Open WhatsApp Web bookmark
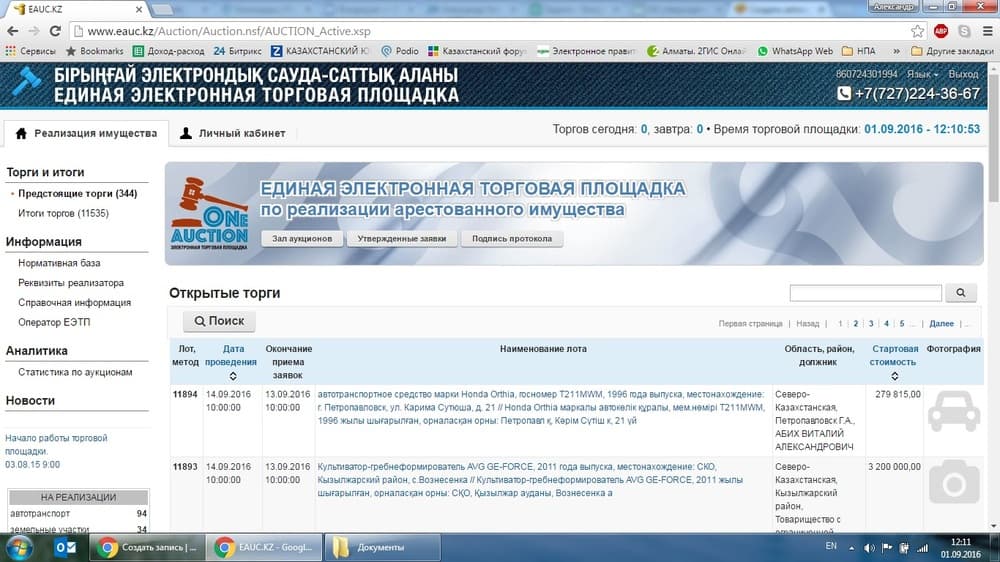This screenshot has width=1000, height=562. (x=795, y=51)
